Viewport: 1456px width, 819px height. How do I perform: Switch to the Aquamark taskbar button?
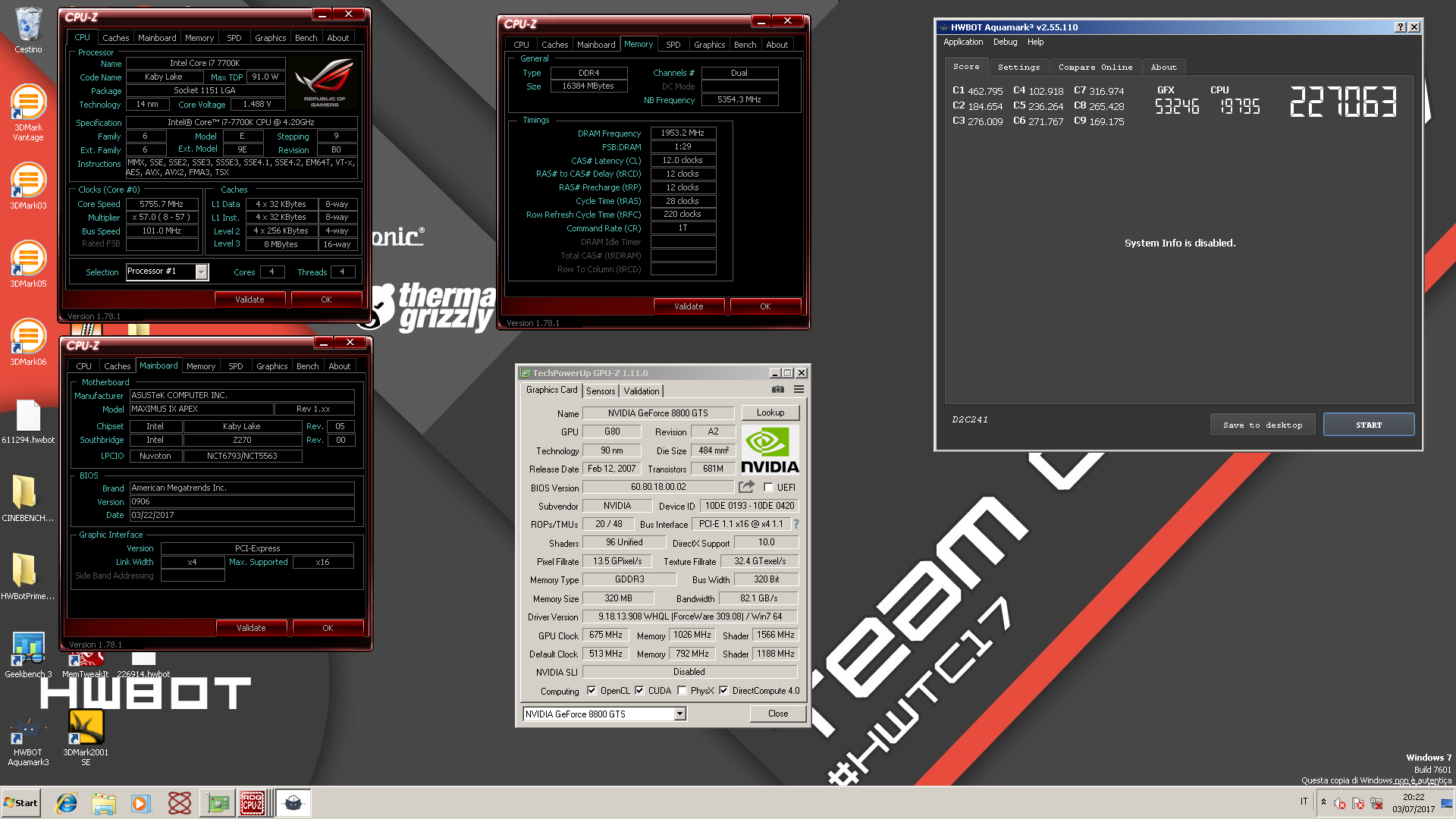click(293, 803)
